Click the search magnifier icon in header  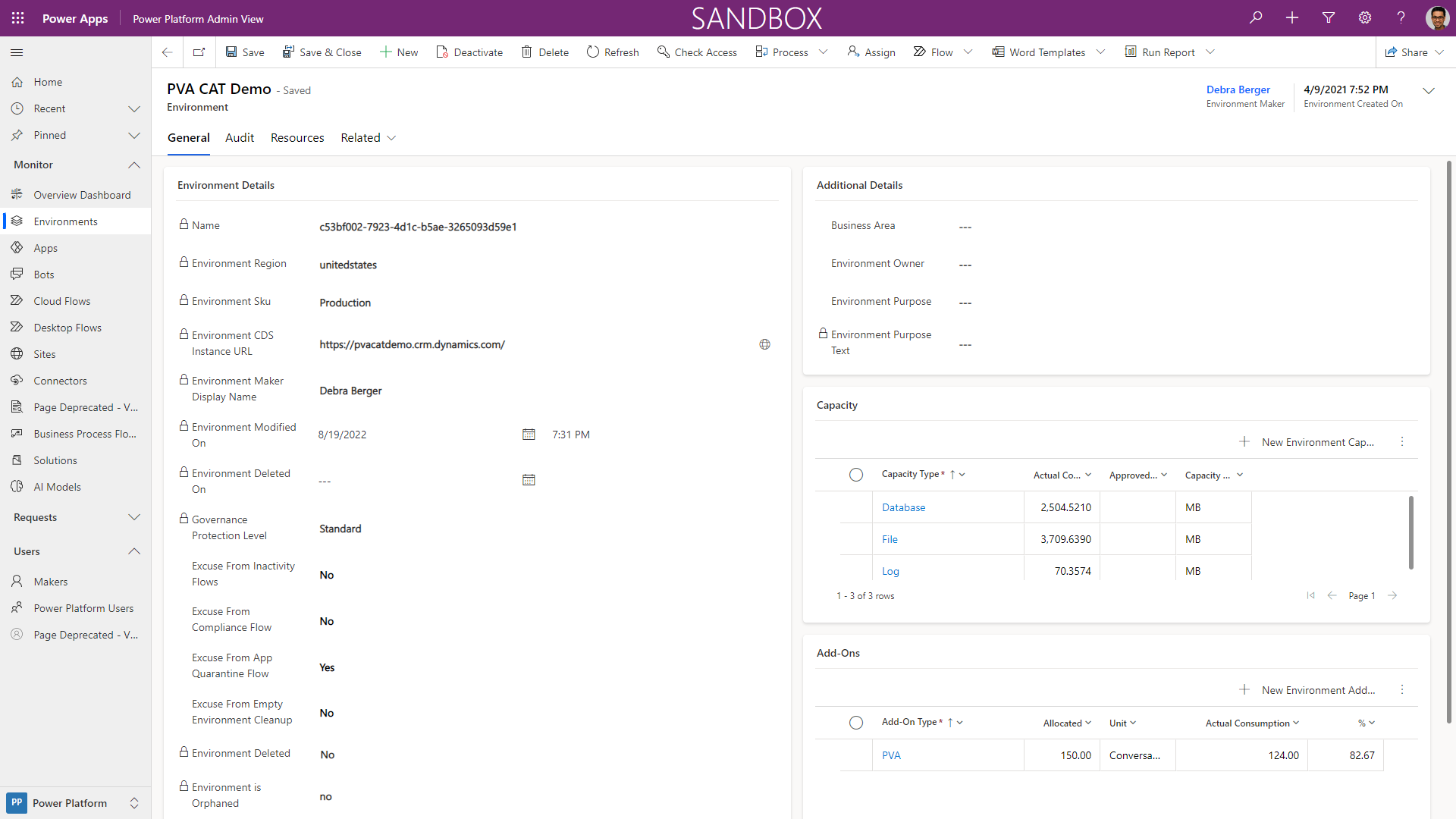click(1257, 17)
